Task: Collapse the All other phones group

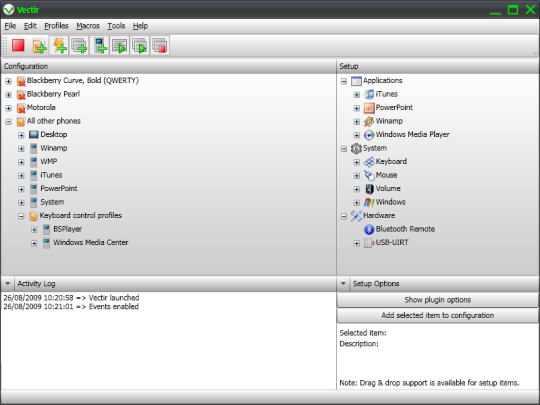Action: point(8,122)
